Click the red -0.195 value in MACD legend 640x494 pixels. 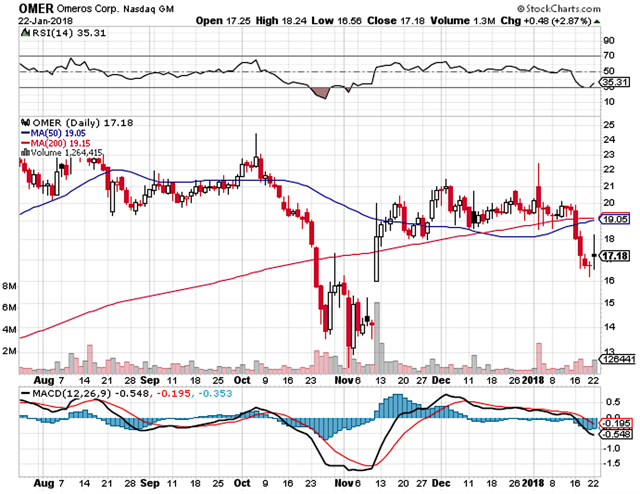(x=172, y=394)
